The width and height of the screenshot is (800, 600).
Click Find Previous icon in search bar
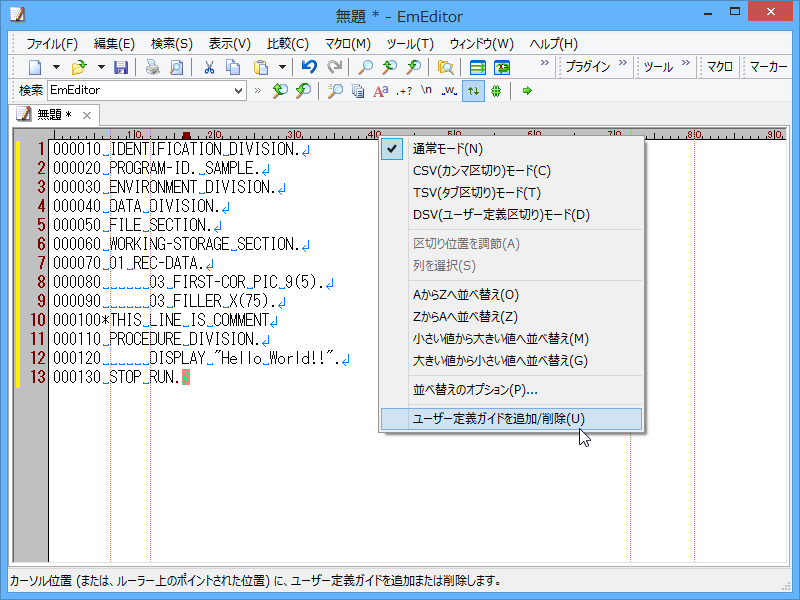pyautogui.click(x=280, y=91)
